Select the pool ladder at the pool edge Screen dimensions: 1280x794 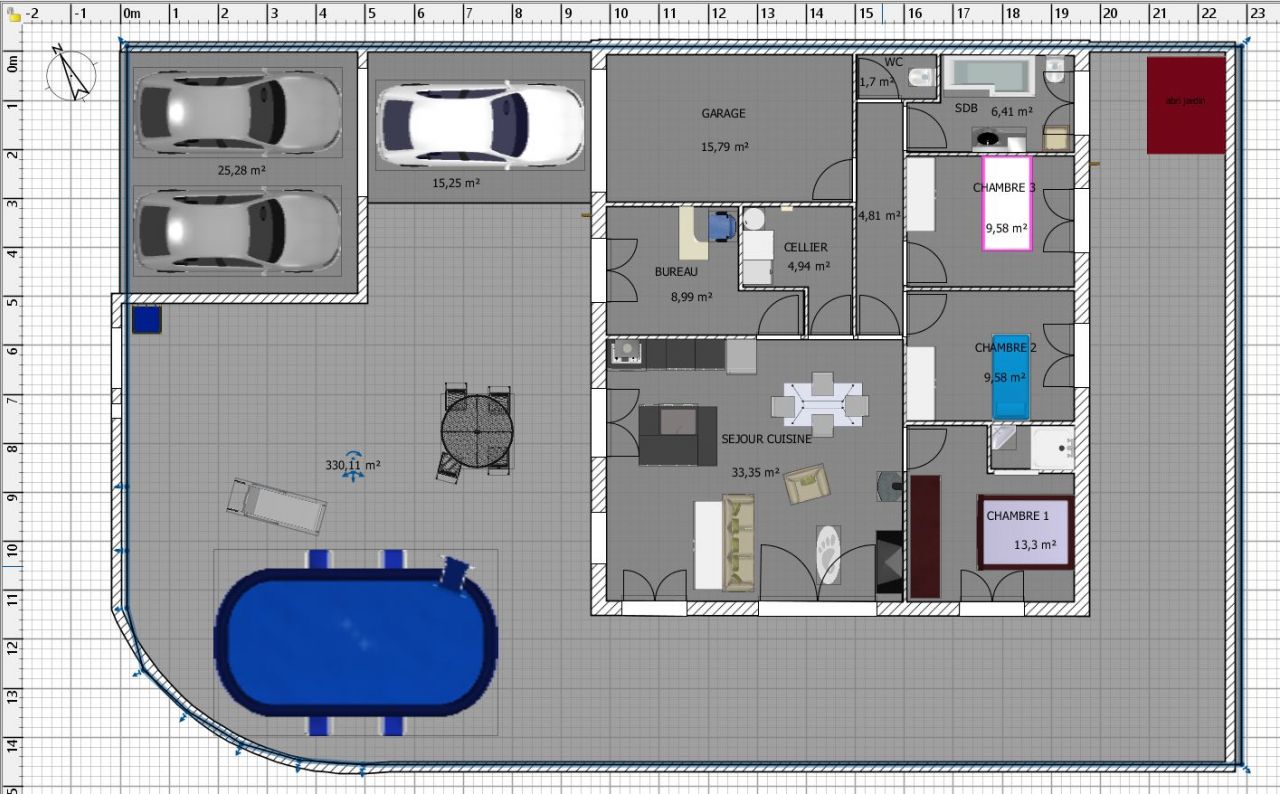[x=453, y=575]
